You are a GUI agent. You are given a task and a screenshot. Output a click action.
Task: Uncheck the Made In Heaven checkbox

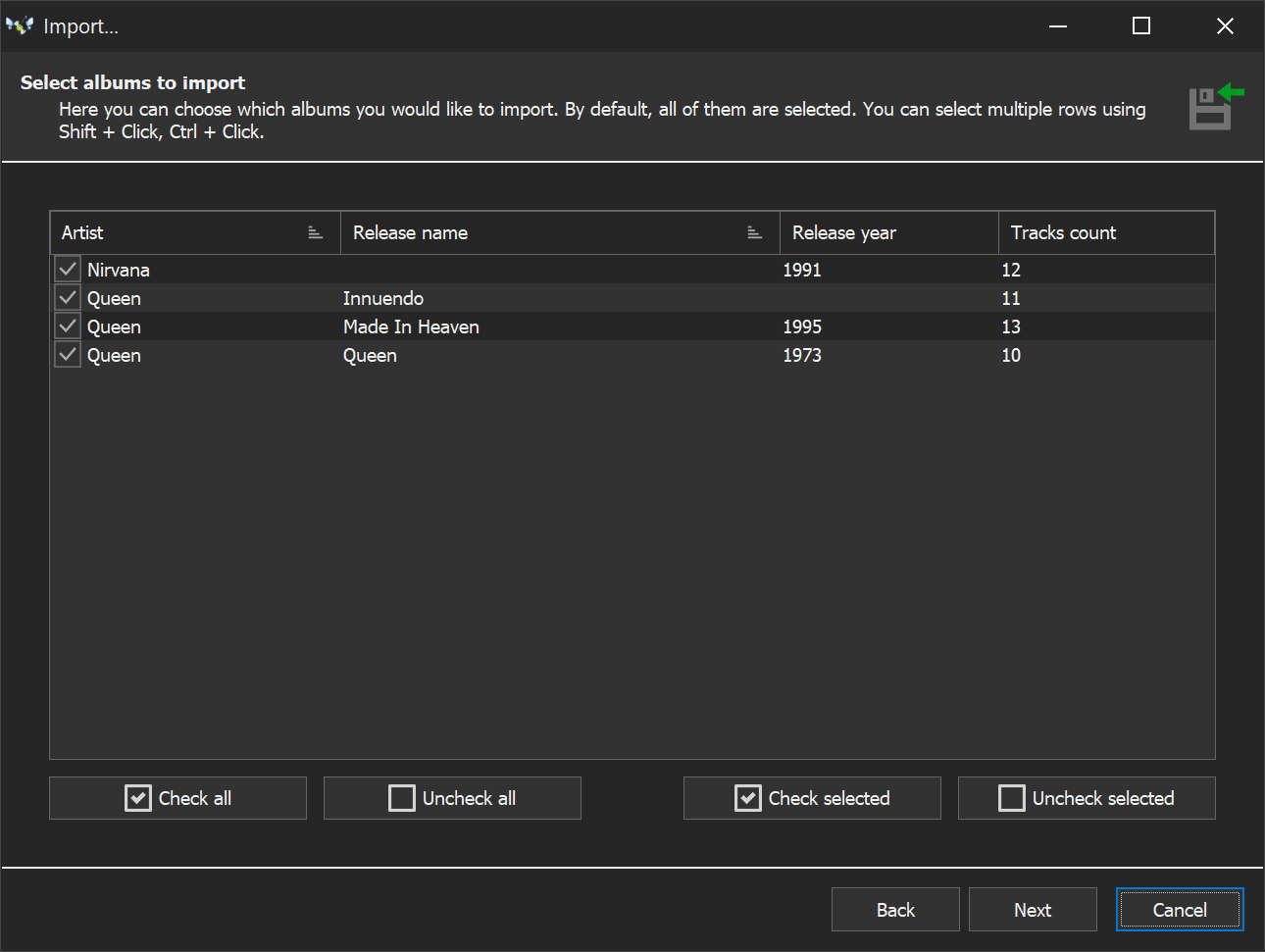tap(68, 326)
